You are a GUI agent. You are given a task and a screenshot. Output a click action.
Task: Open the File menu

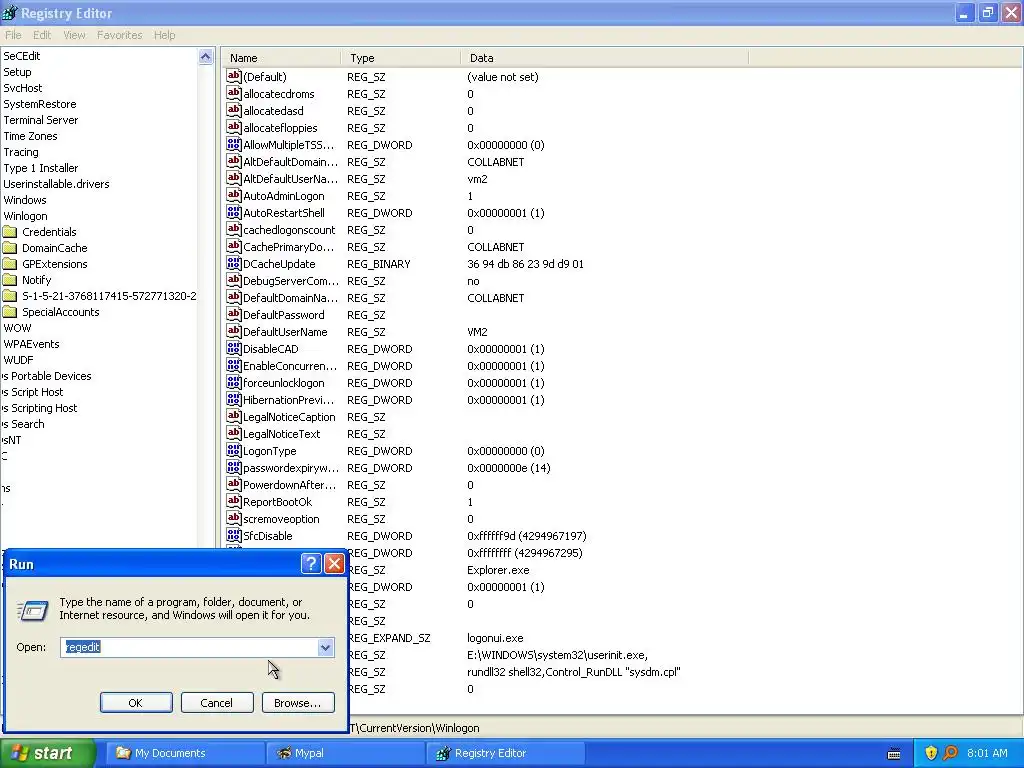pos(13,35)
